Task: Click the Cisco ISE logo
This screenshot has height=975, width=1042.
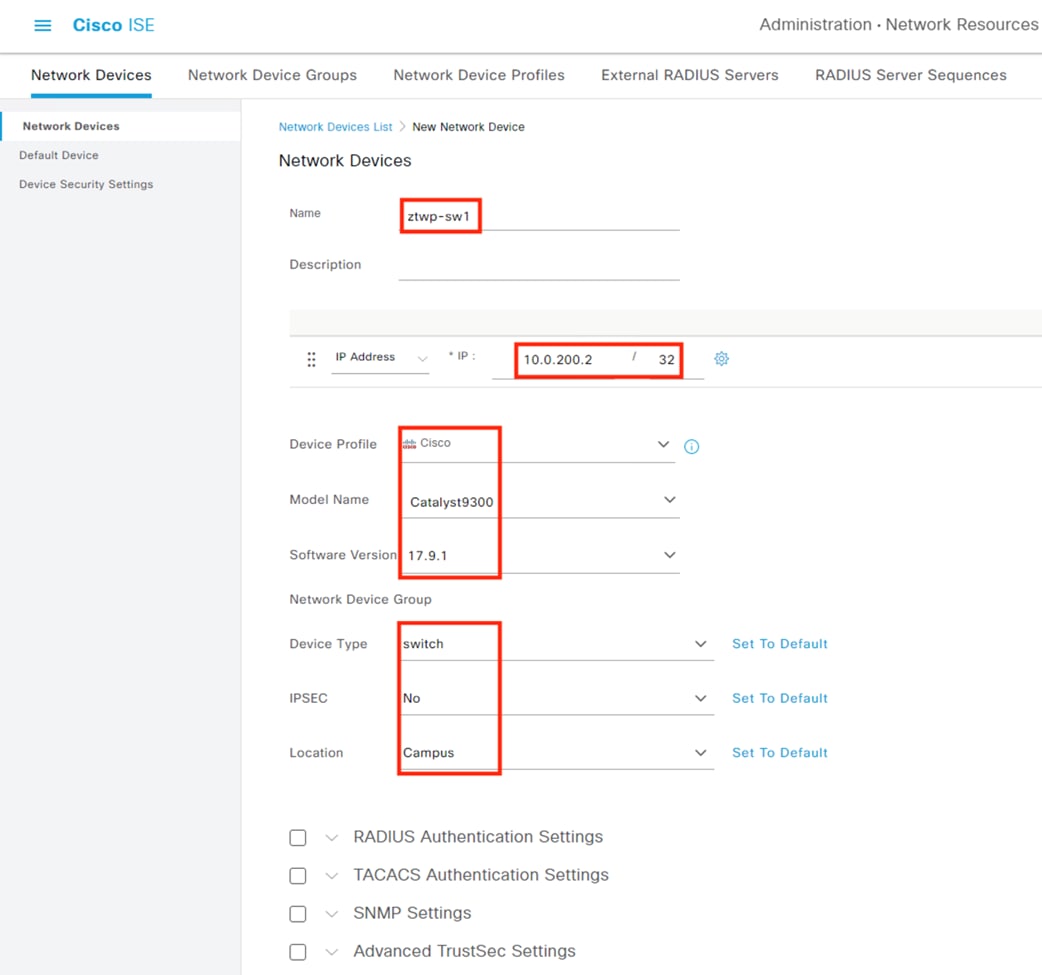Action: click(113, 25)
